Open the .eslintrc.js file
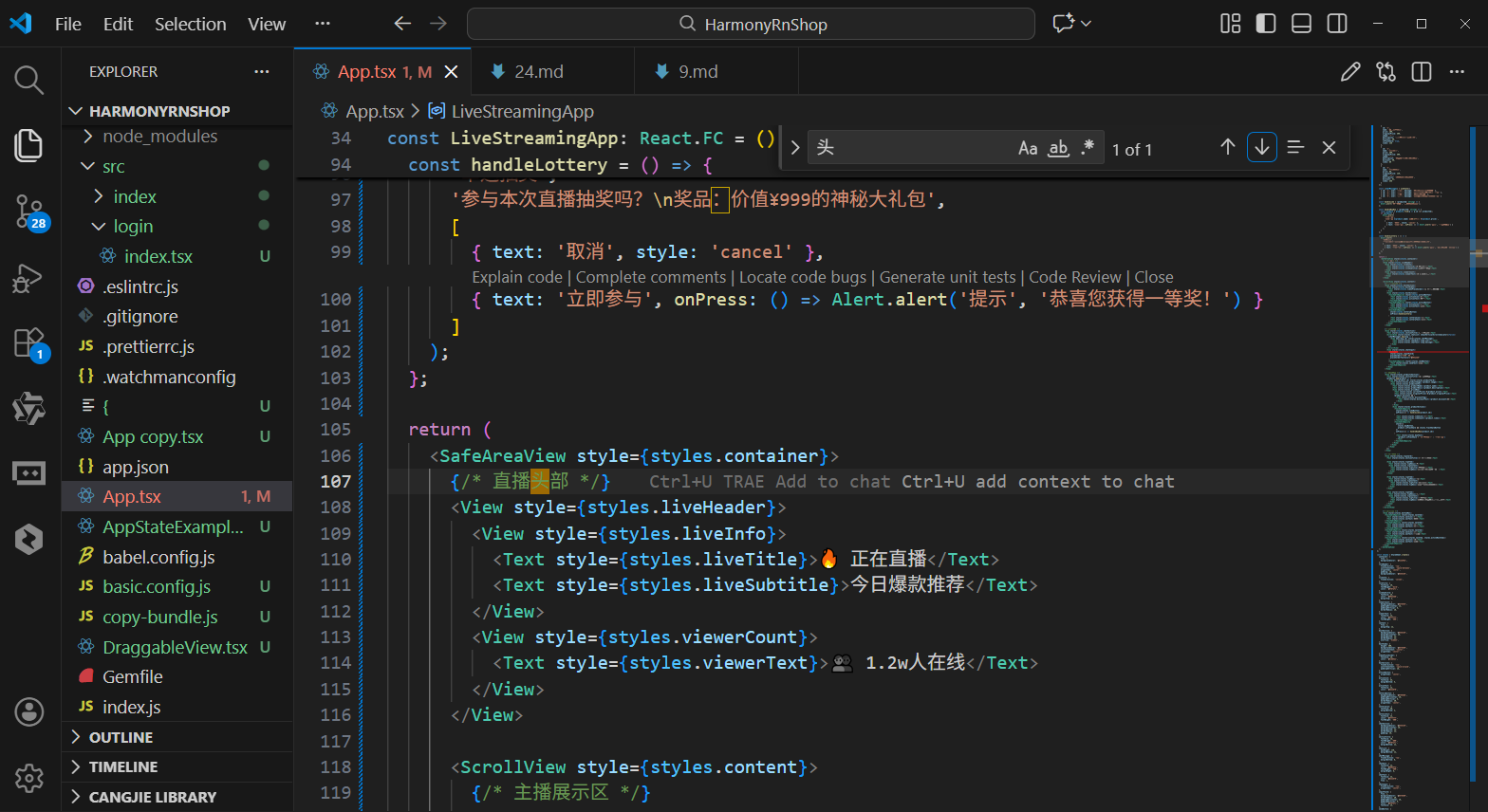Screen dimensions: 1488x812 (x=140, y=286)
